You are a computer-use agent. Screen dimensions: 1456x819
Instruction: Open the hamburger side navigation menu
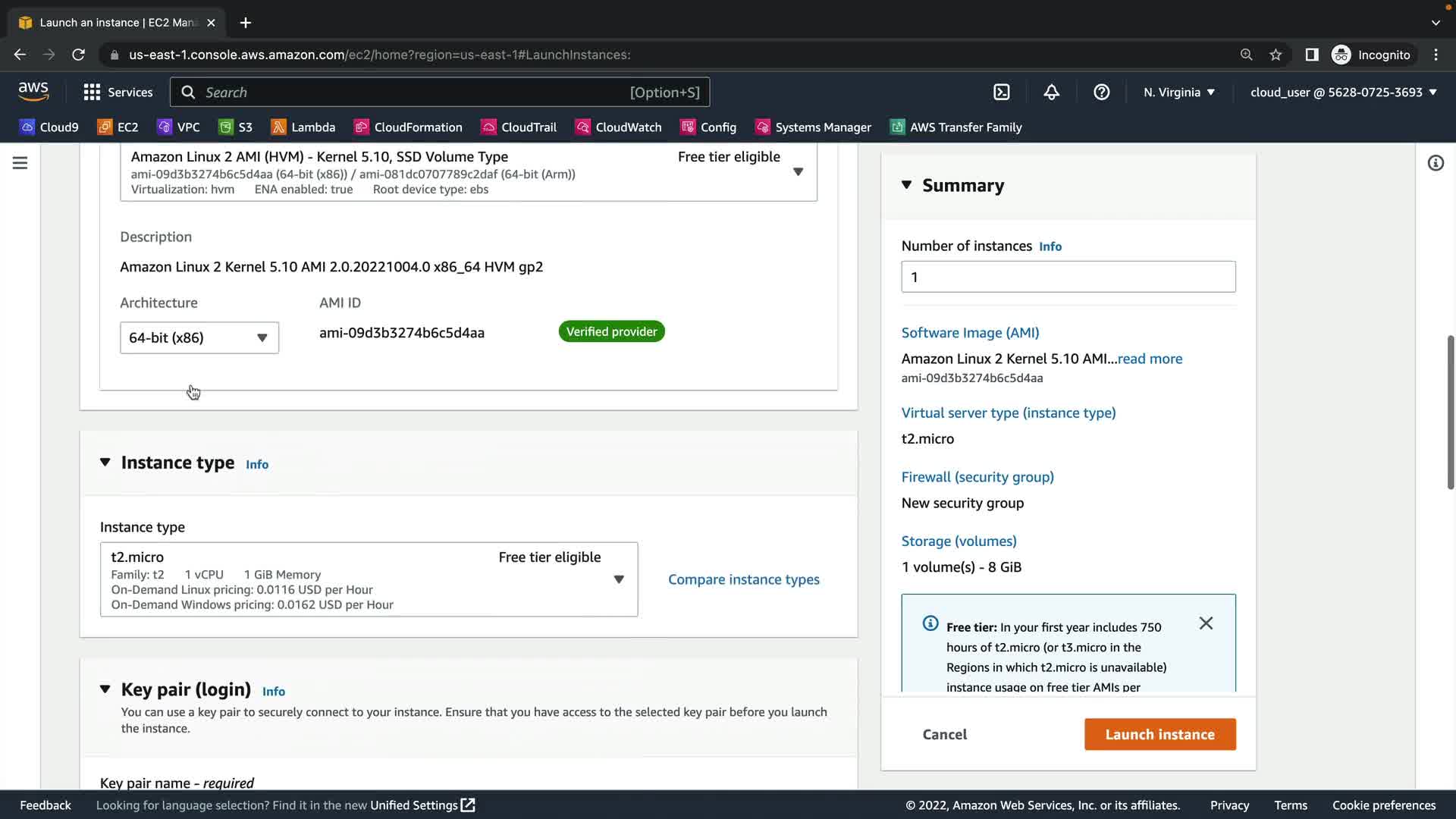pyautogui.click(x=20, y=163)
